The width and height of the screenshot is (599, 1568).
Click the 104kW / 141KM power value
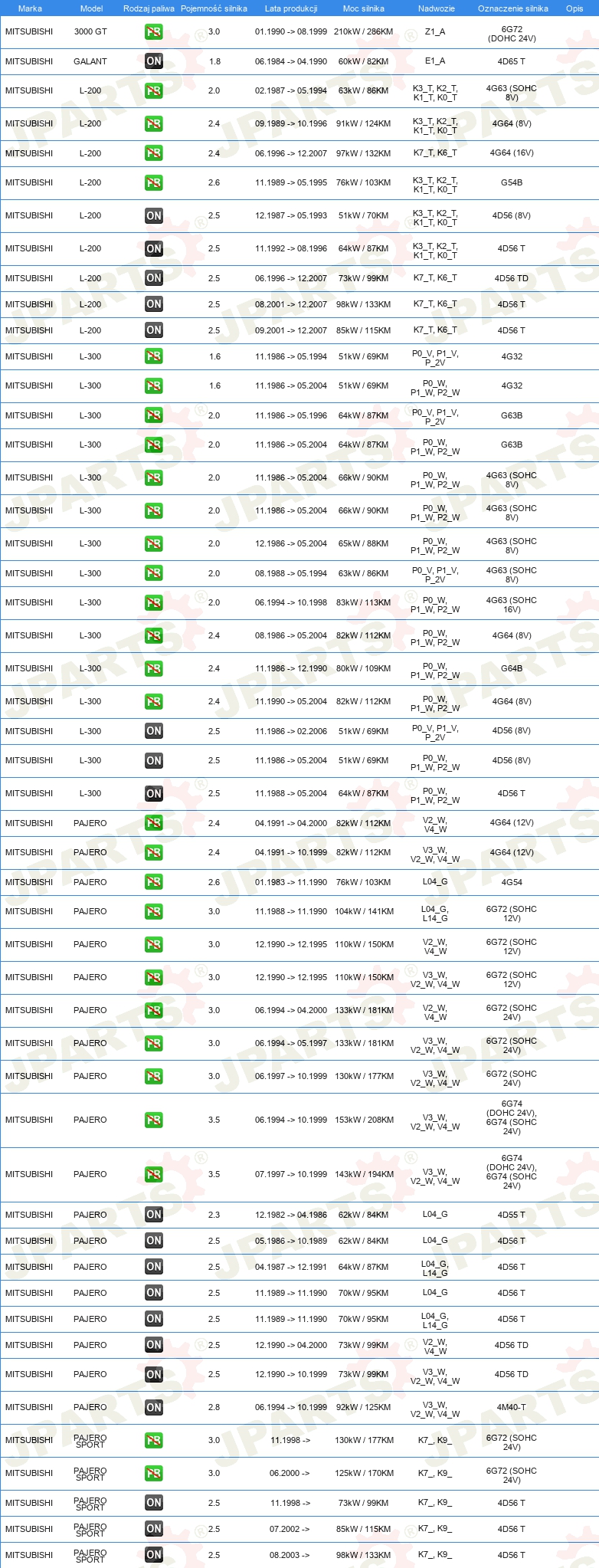point(364,911)
